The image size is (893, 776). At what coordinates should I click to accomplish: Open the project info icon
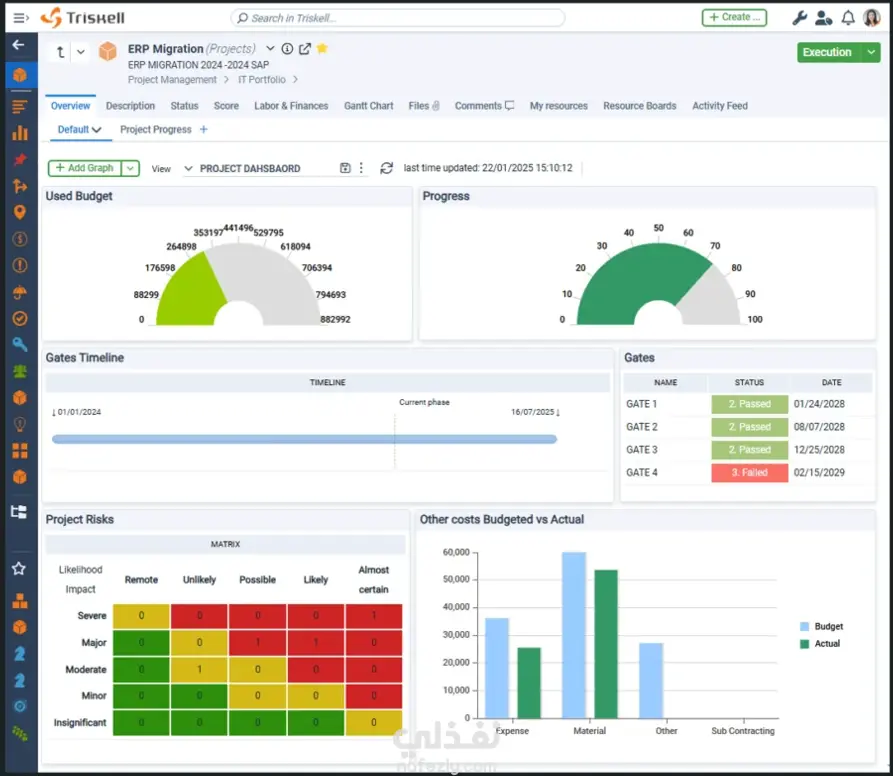[288, 49]
